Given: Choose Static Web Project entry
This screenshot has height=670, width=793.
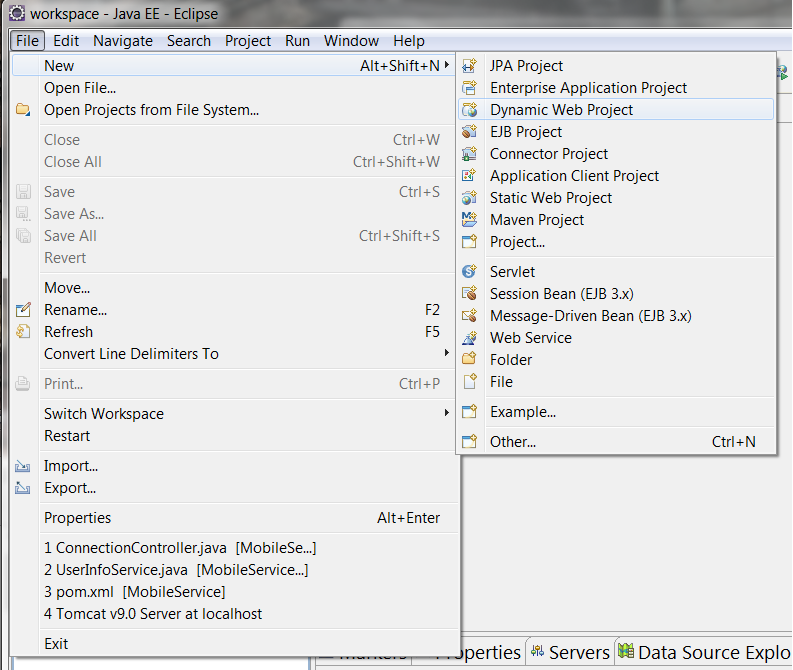Looking at the screenshot, I should [x=616, y=198].
